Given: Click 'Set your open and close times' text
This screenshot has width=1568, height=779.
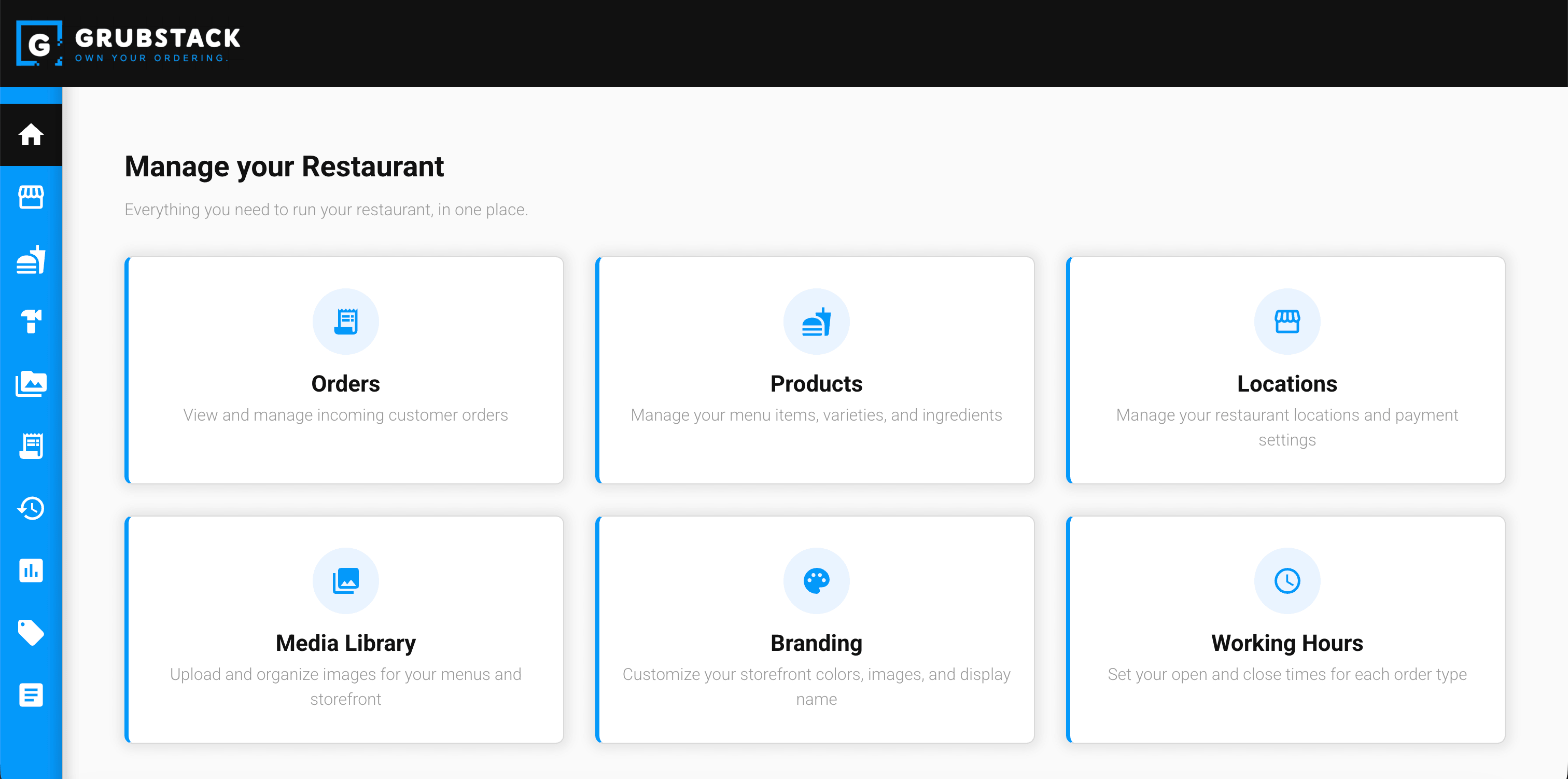Looking at the screenshot, I should [1287, 675].
